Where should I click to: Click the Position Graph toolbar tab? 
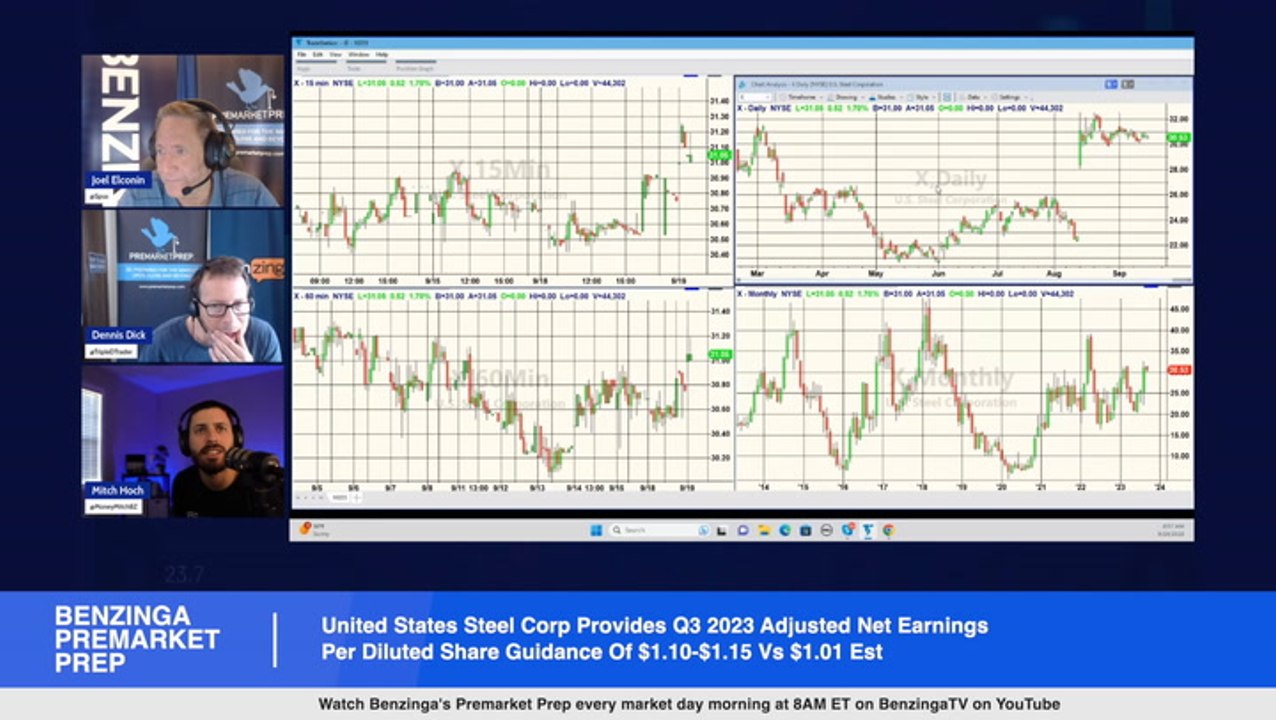[x=415, y=68]
